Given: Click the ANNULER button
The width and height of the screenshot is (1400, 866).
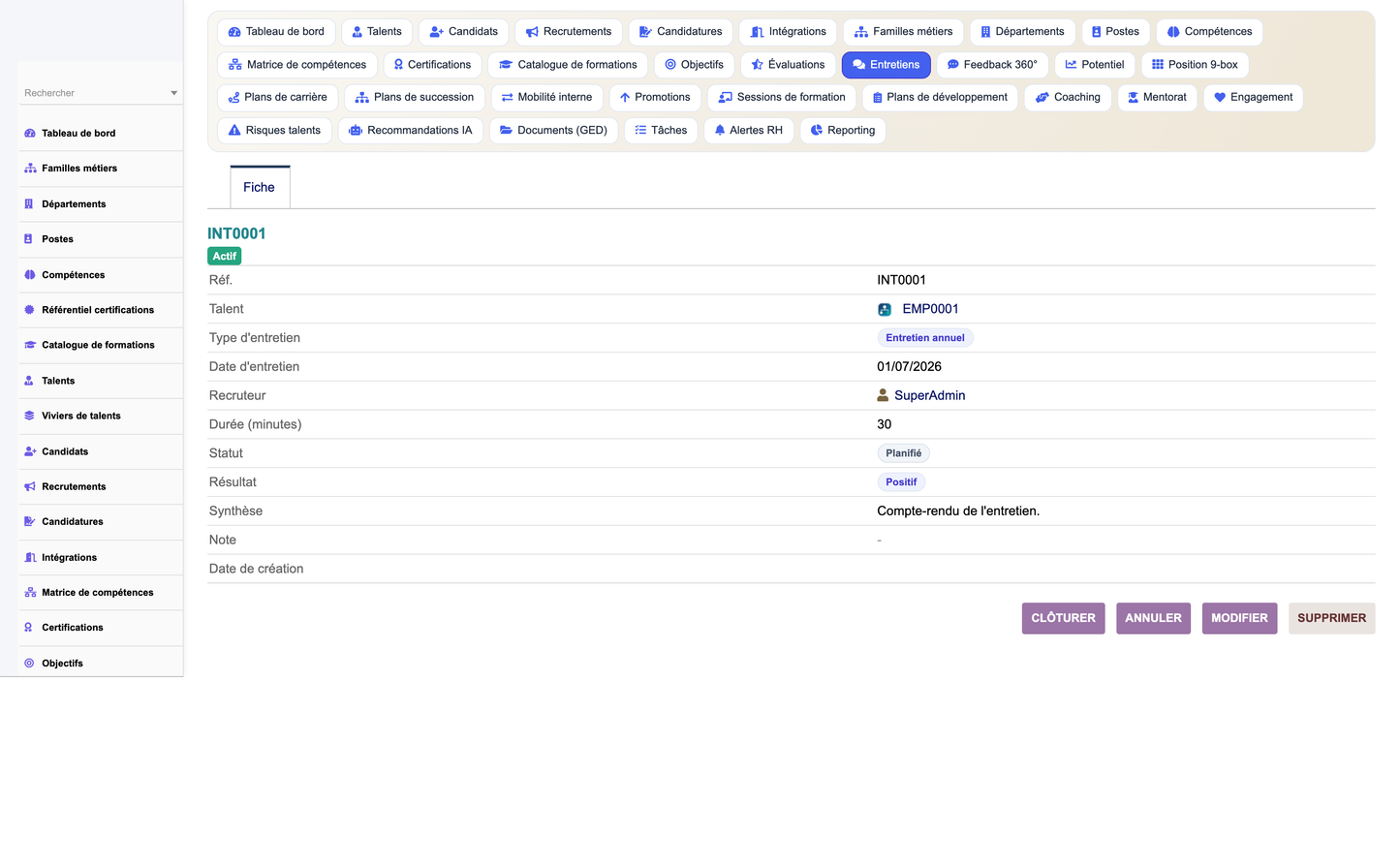Looking at the screenshot, I should 1153,618.
